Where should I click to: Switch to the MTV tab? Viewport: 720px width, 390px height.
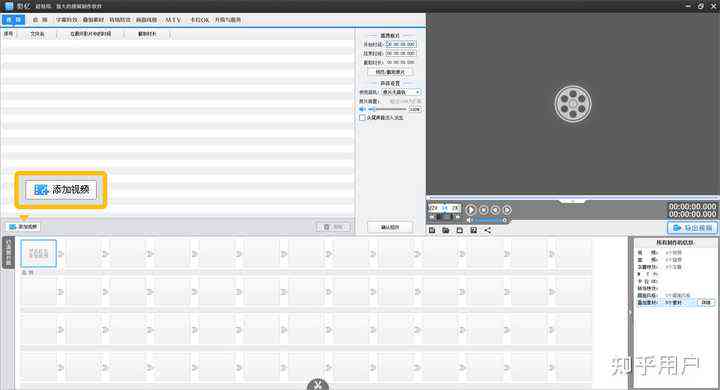point(173,20)
